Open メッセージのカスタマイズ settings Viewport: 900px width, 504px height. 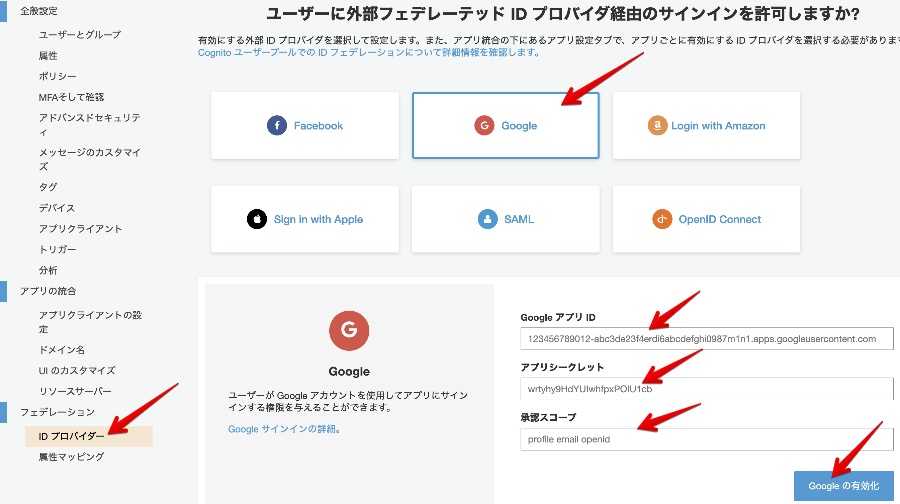[x=90, y=159]
